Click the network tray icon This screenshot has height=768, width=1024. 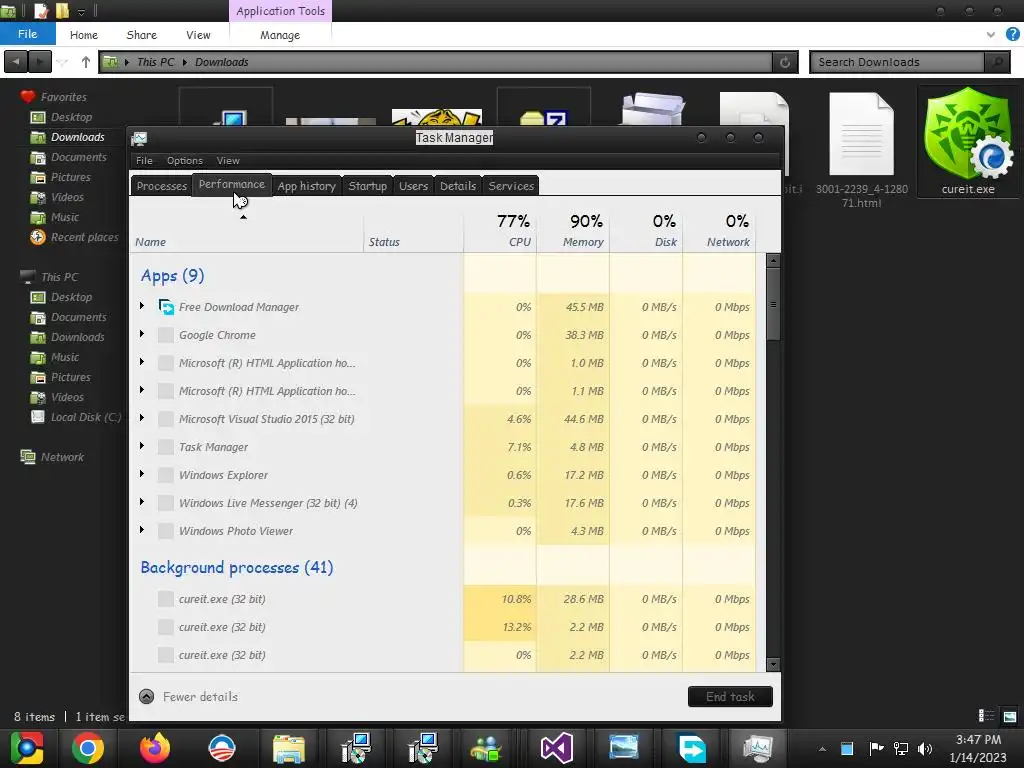[901, 748]
